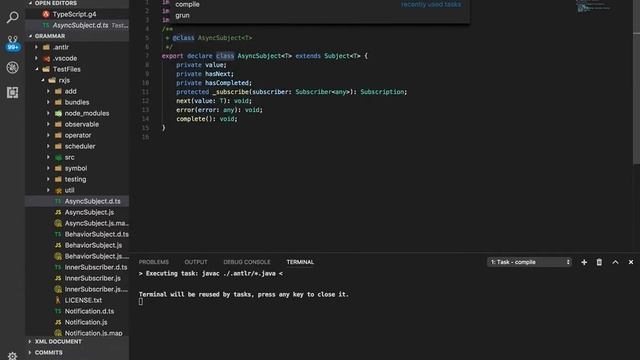Open InnerSubscriber.js file
The height and width of the screenshot is (360, 640).
pyautogui.click(x=92, y=278)
